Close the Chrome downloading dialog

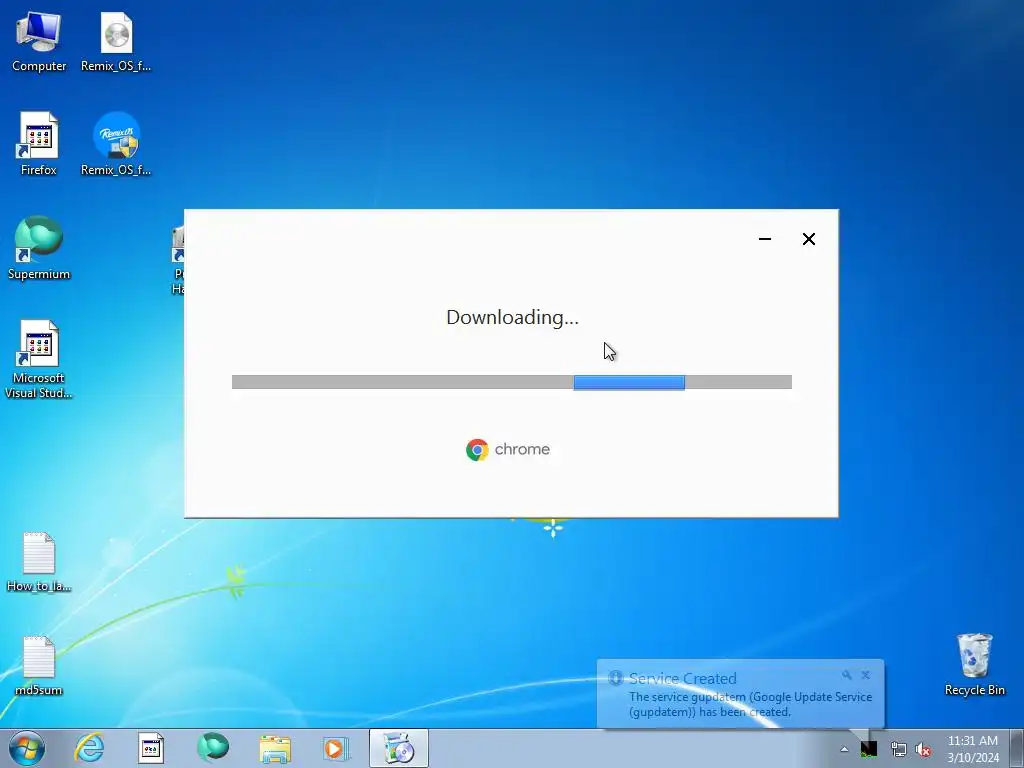808,239
